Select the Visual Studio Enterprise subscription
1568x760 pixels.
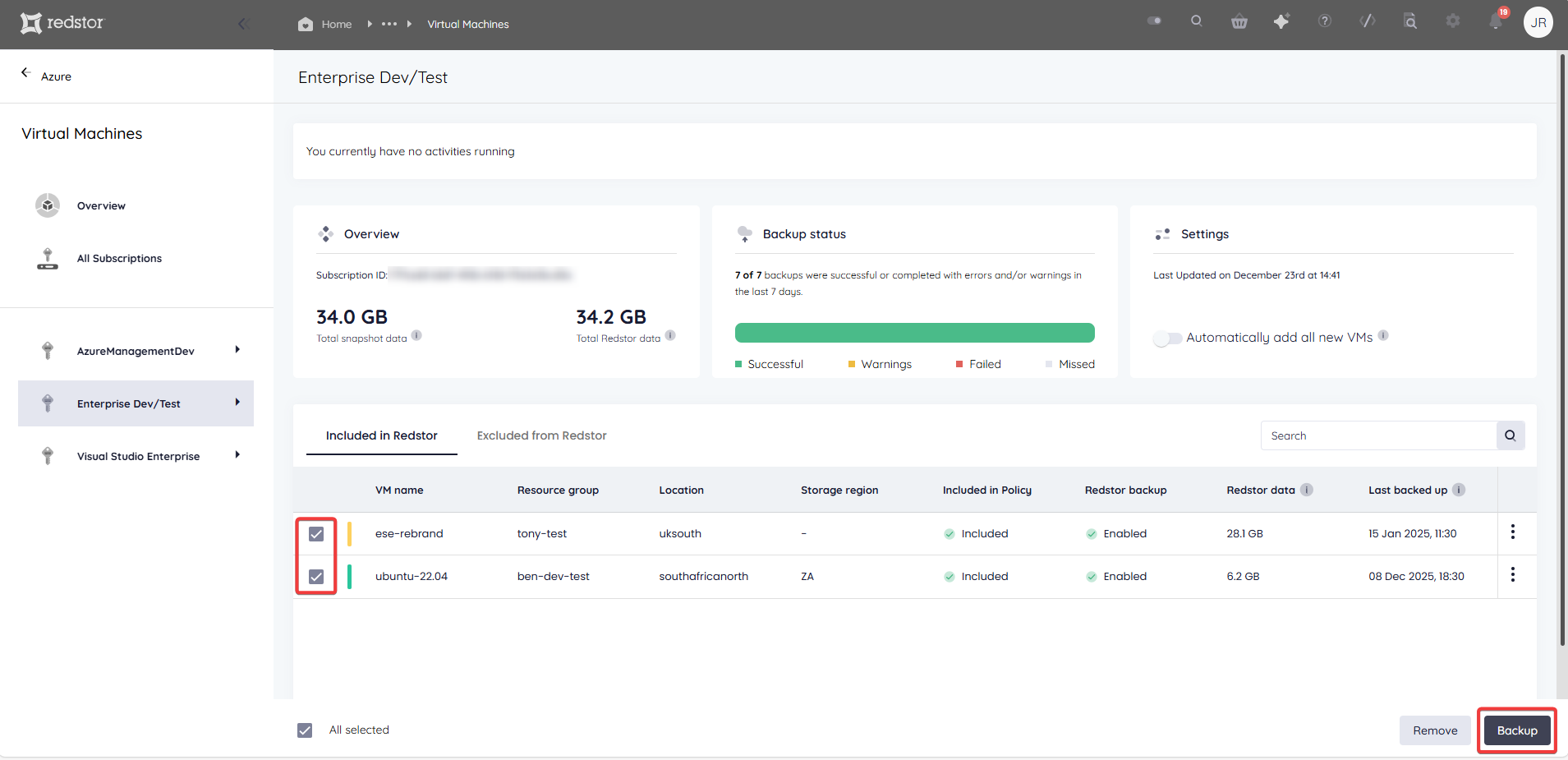(138, 456)
